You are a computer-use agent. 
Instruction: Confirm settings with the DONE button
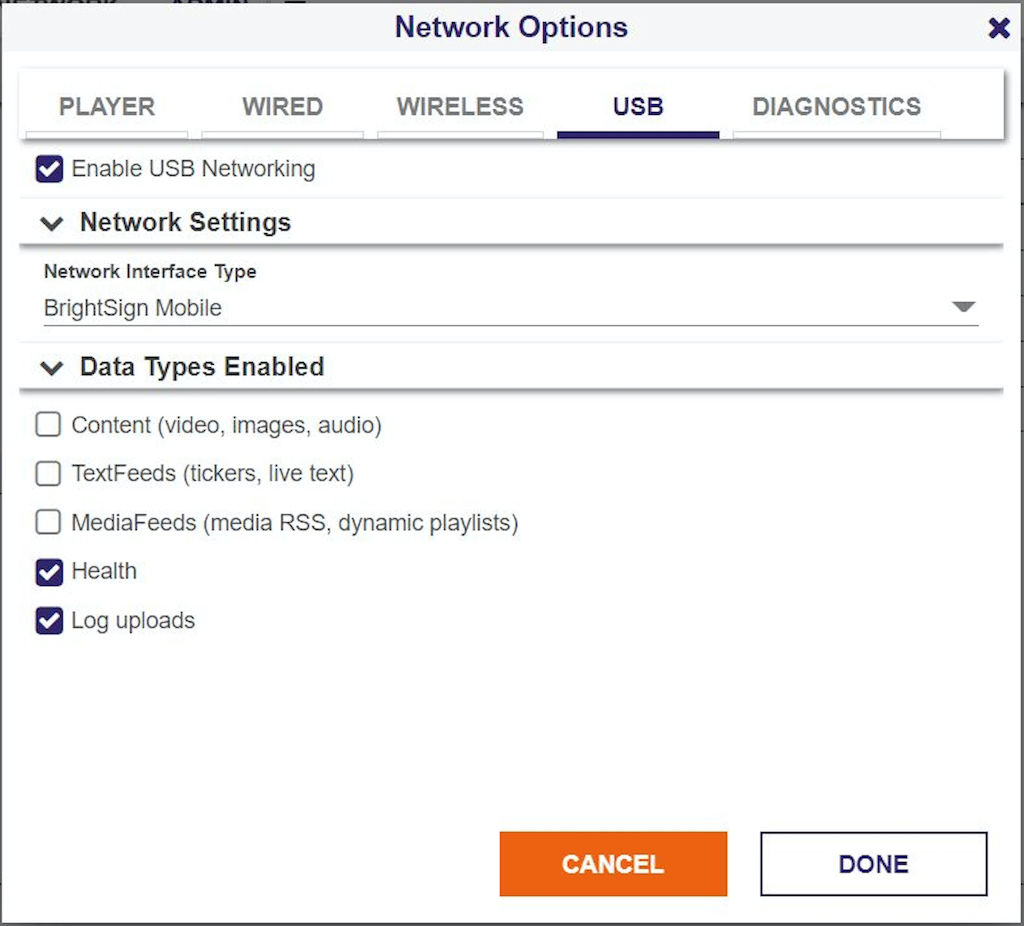873,864
